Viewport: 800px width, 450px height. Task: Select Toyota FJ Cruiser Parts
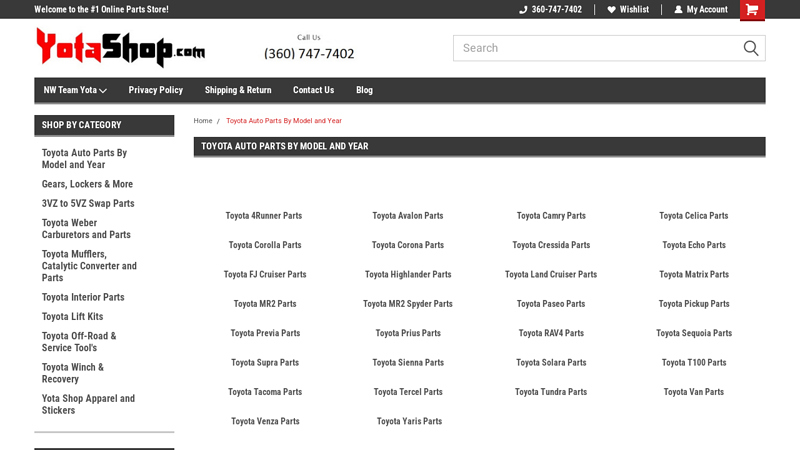[265, 274]
